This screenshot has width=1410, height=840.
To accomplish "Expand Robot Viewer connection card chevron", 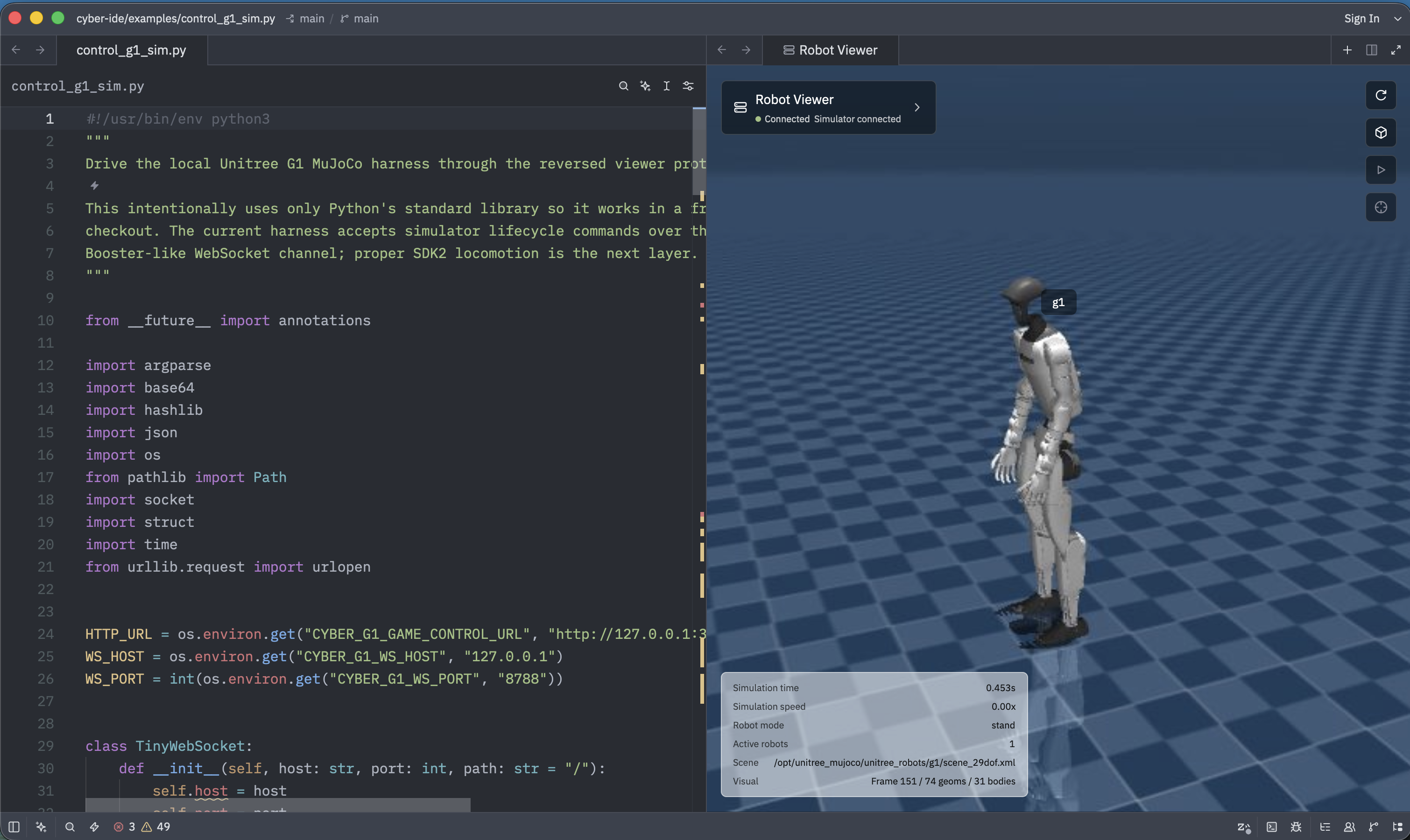I will click(x=917, y=107).
